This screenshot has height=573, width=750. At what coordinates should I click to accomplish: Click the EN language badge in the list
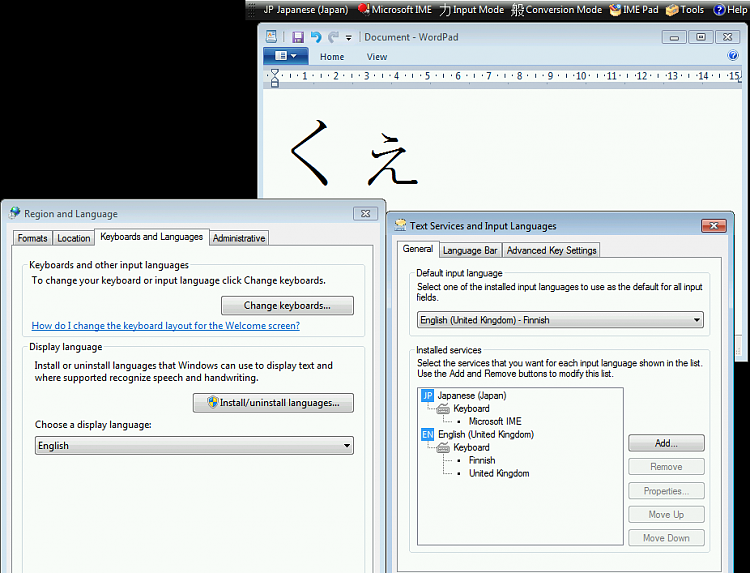point(427,434)
